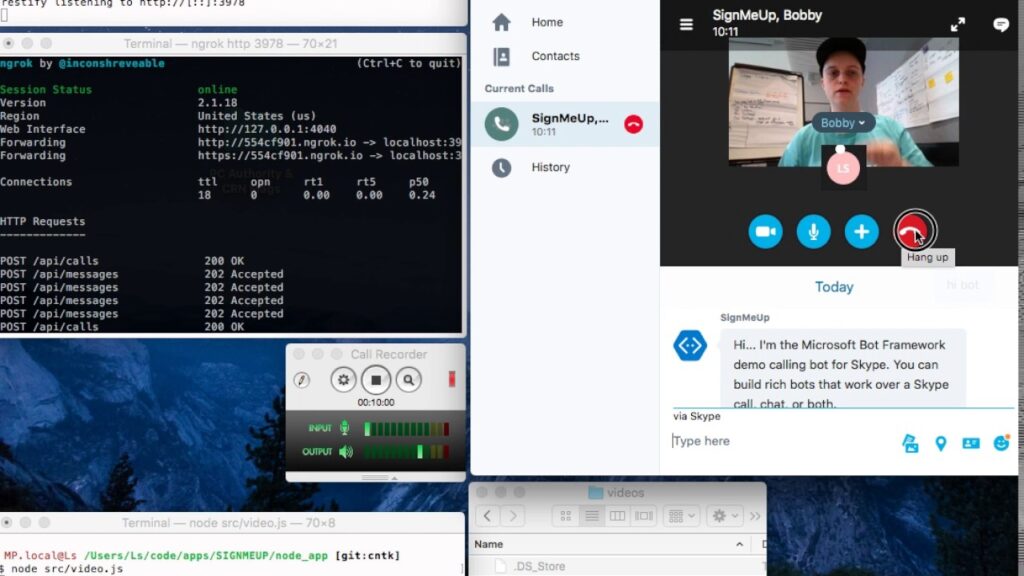Switch Finder to cover flow view
This screenshot has width=1024, height=576.
tap(643, 516)
